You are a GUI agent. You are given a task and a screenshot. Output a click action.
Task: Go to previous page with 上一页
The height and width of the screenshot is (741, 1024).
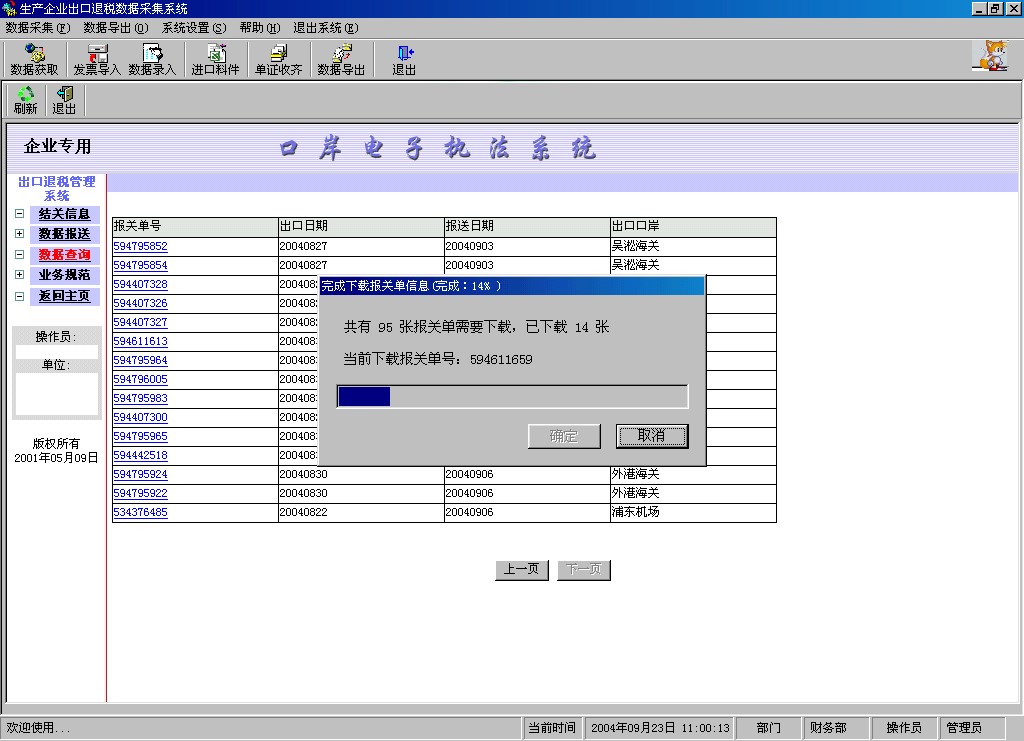[x=522, y=570]
